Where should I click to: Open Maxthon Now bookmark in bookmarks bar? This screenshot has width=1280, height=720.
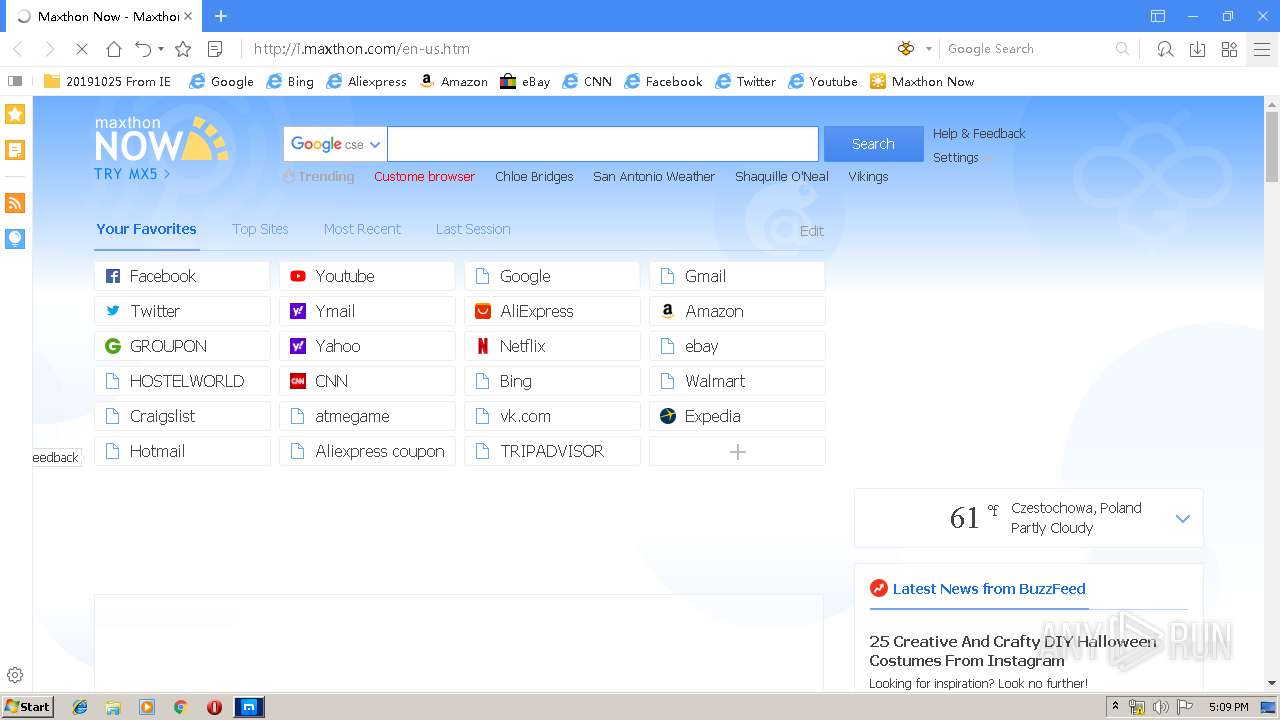(x=922, y=82)
